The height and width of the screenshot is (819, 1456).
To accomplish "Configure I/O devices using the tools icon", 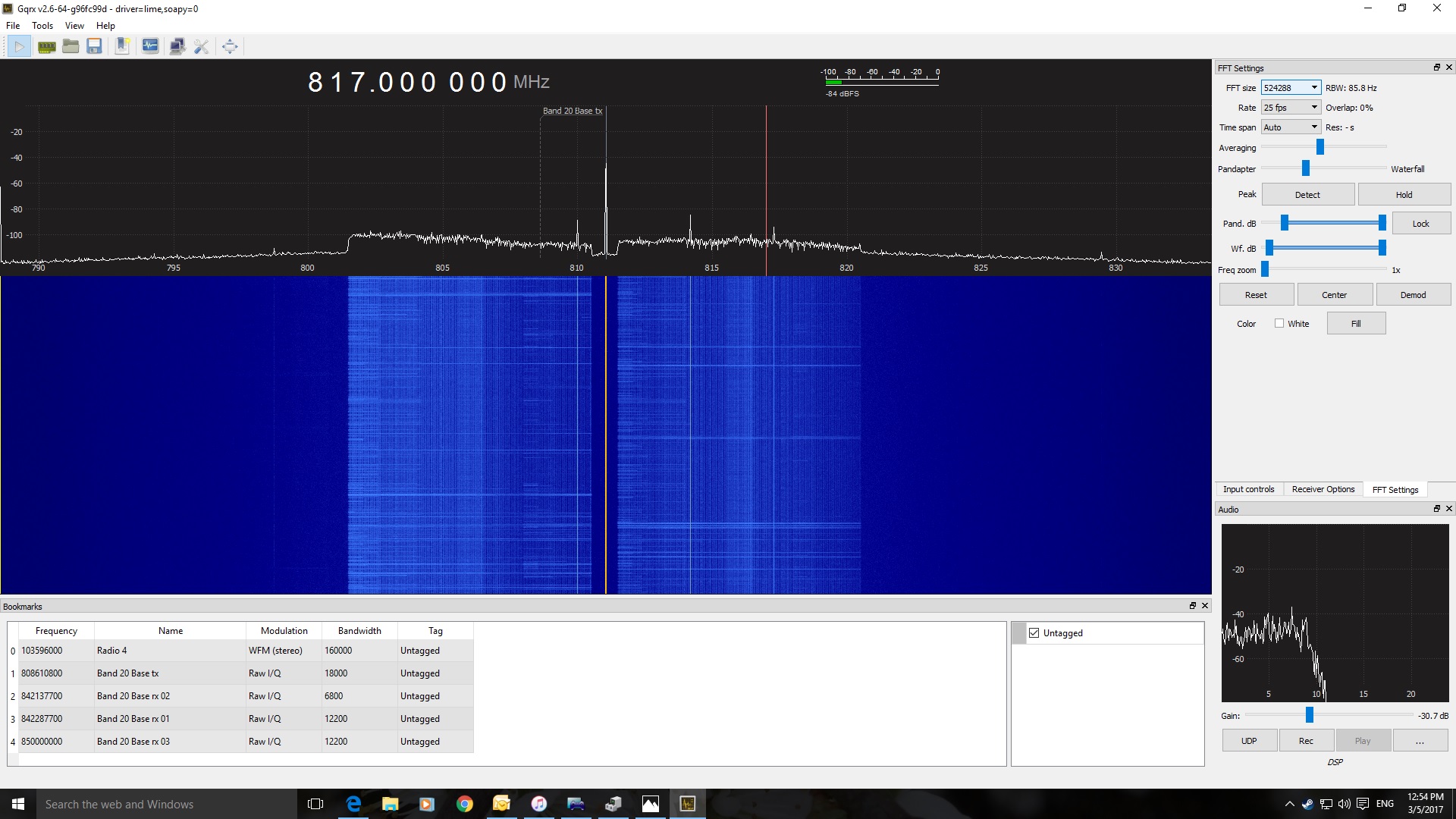I will point(201,45).
